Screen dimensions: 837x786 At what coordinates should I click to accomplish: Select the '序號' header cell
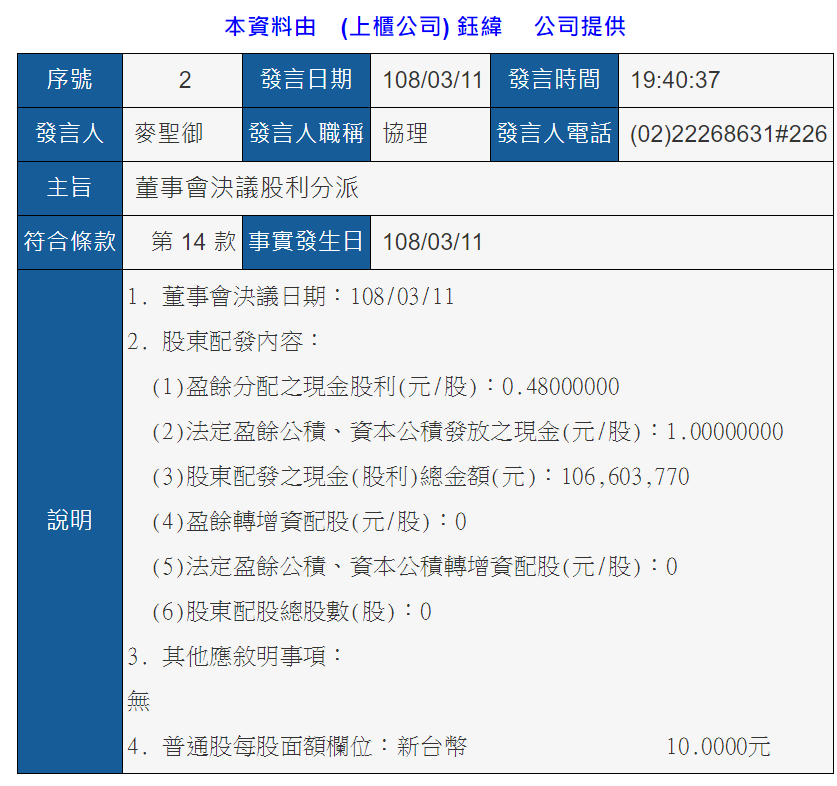click(70, 80)
